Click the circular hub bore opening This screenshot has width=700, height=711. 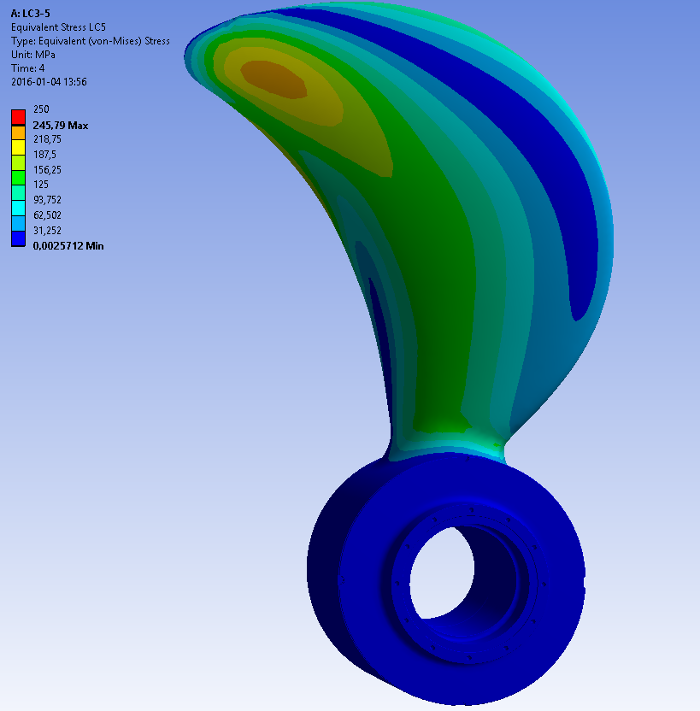[442, 573]
